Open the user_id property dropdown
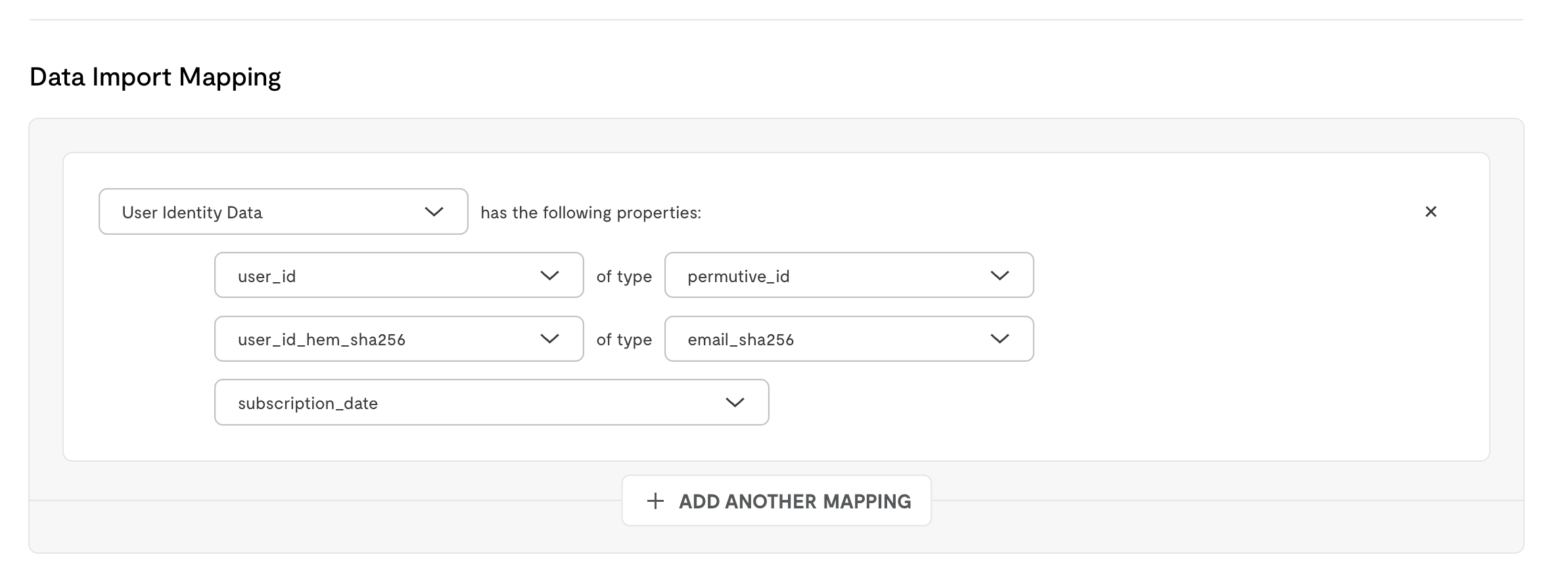Viewport: 1568px width, 563px height. [x=399, y=275]
